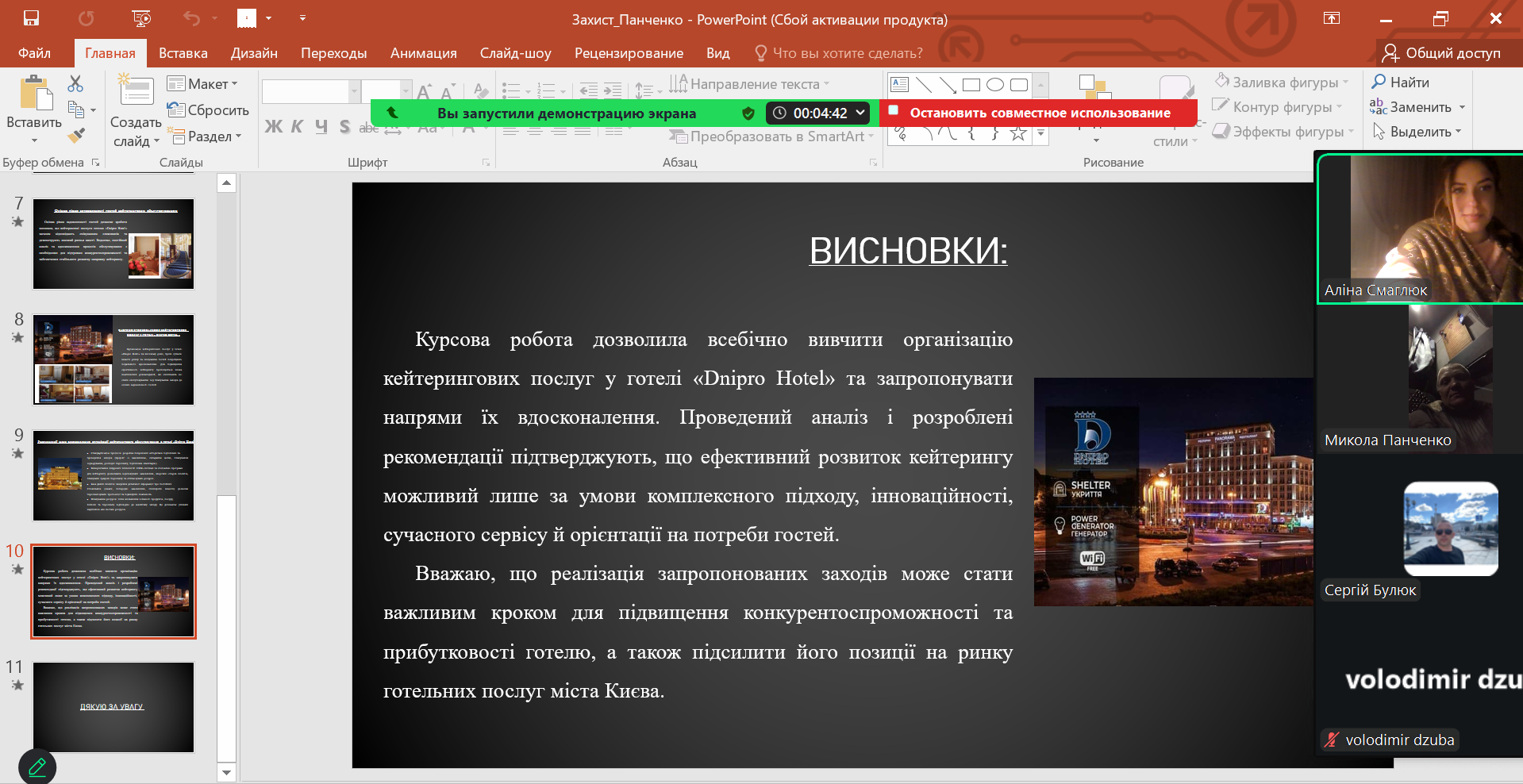Toggle underline Ч formatting
The image size is (1523, 784).
pyautogui.click(x=321, y=127)
